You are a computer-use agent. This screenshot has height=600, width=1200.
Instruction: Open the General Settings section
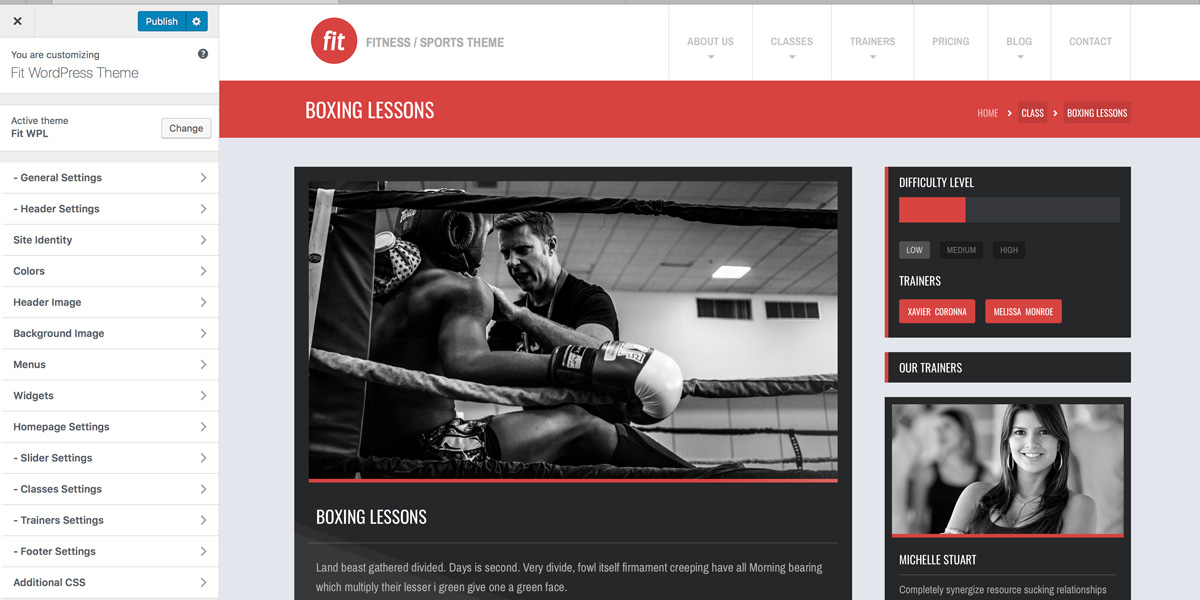109,178
